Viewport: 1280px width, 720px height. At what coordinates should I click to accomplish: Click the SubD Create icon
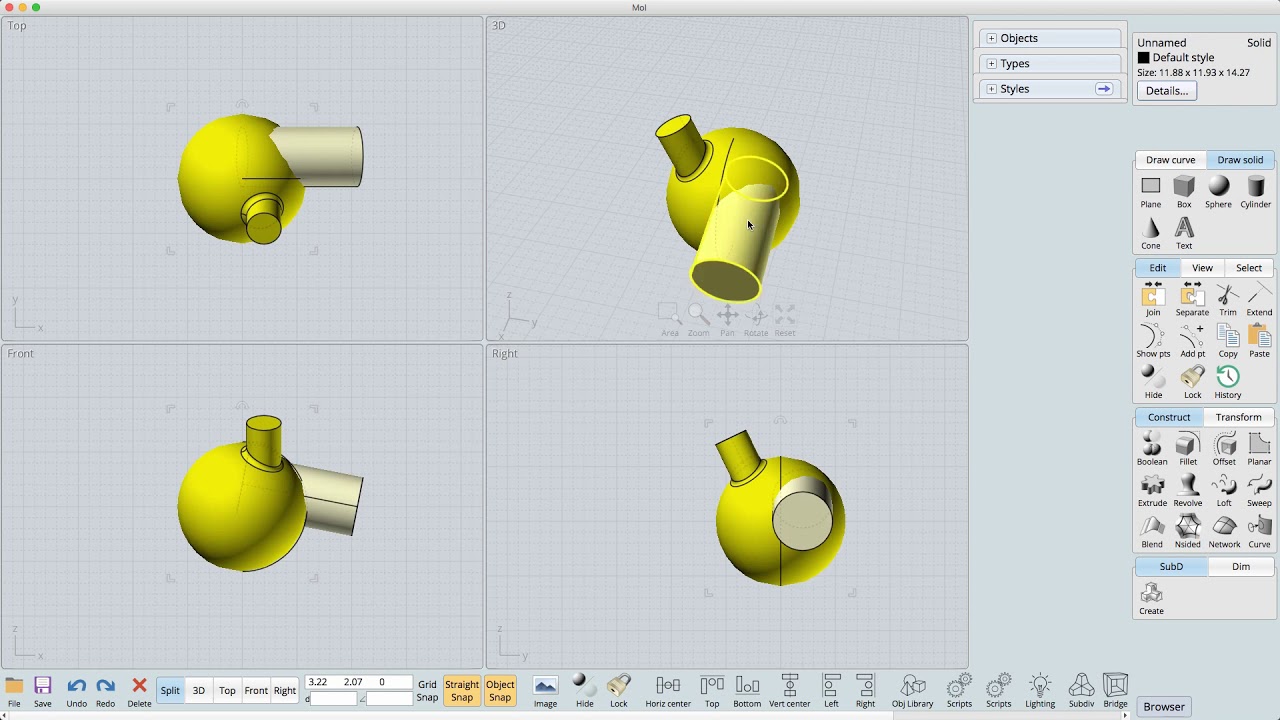pyautogui.click(x=1151, y=598)
